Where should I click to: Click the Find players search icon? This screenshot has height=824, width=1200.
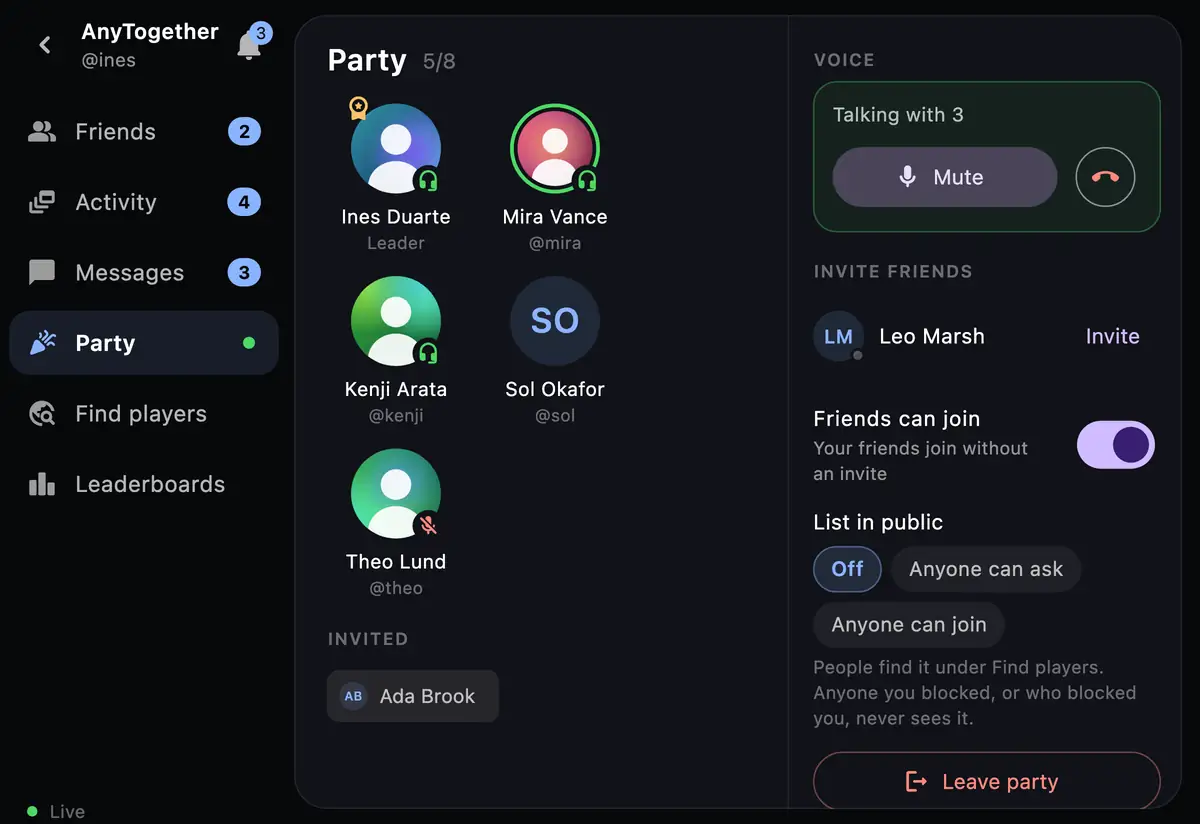click(42, 414)
